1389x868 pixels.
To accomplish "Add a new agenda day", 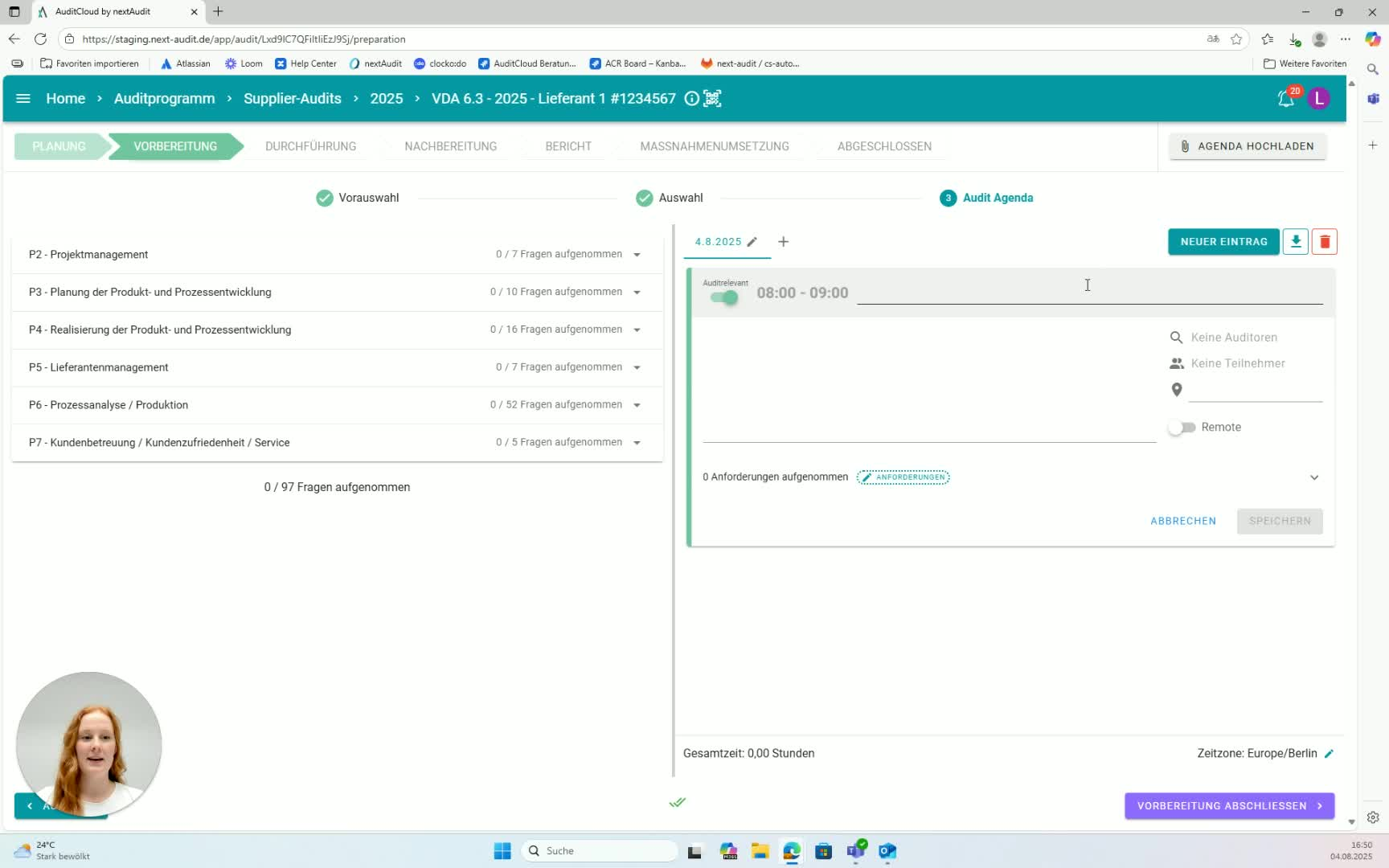I will tap(783, 242).
